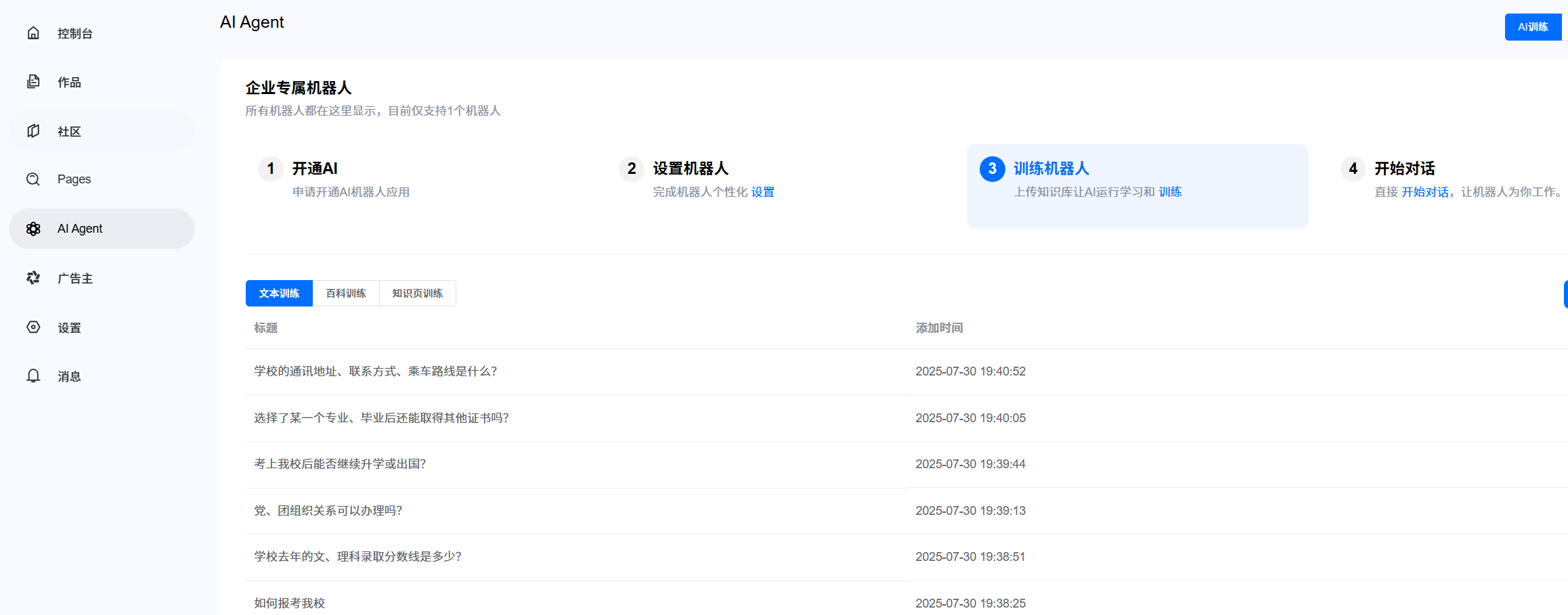Screen dimensions: 1568x615
Task: Select the Pages search icon
Action: tap(33, 179)
